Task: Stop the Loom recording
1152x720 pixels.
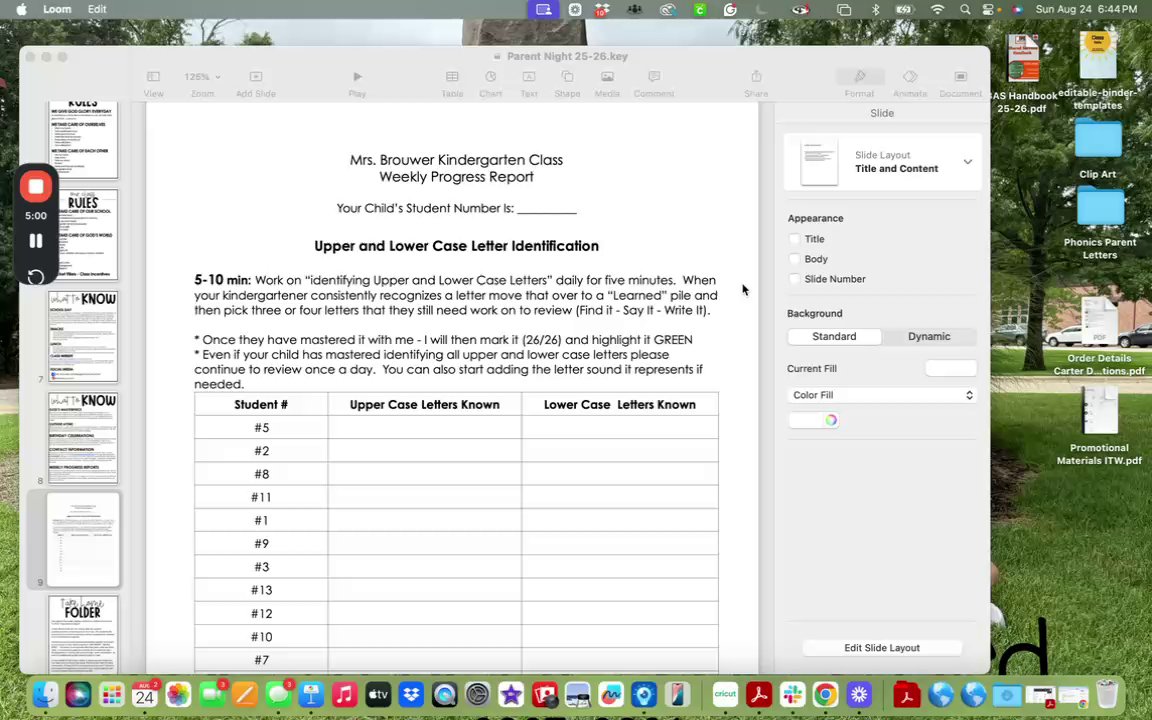Action: coord(35,187)
